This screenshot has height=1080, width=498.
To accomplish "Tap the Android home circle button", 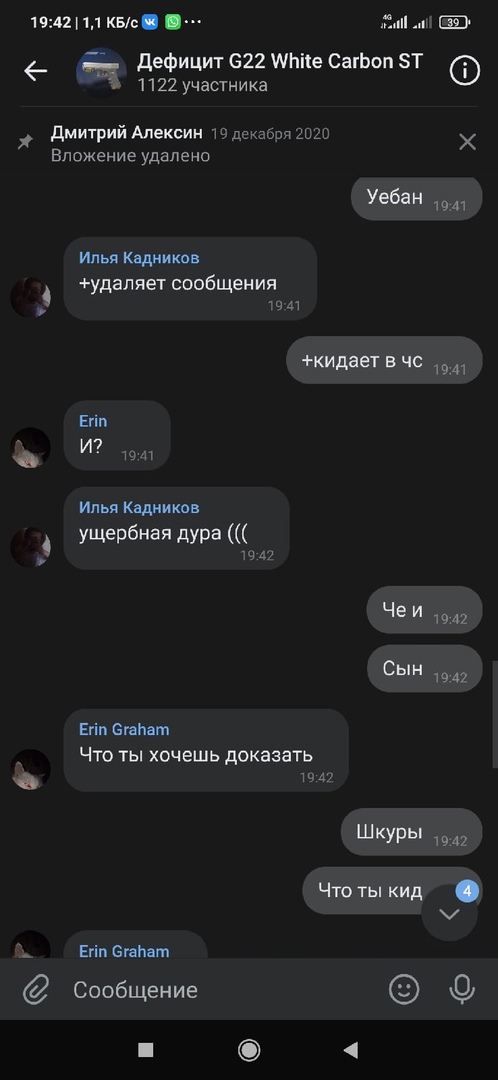I will point(249,1050).
